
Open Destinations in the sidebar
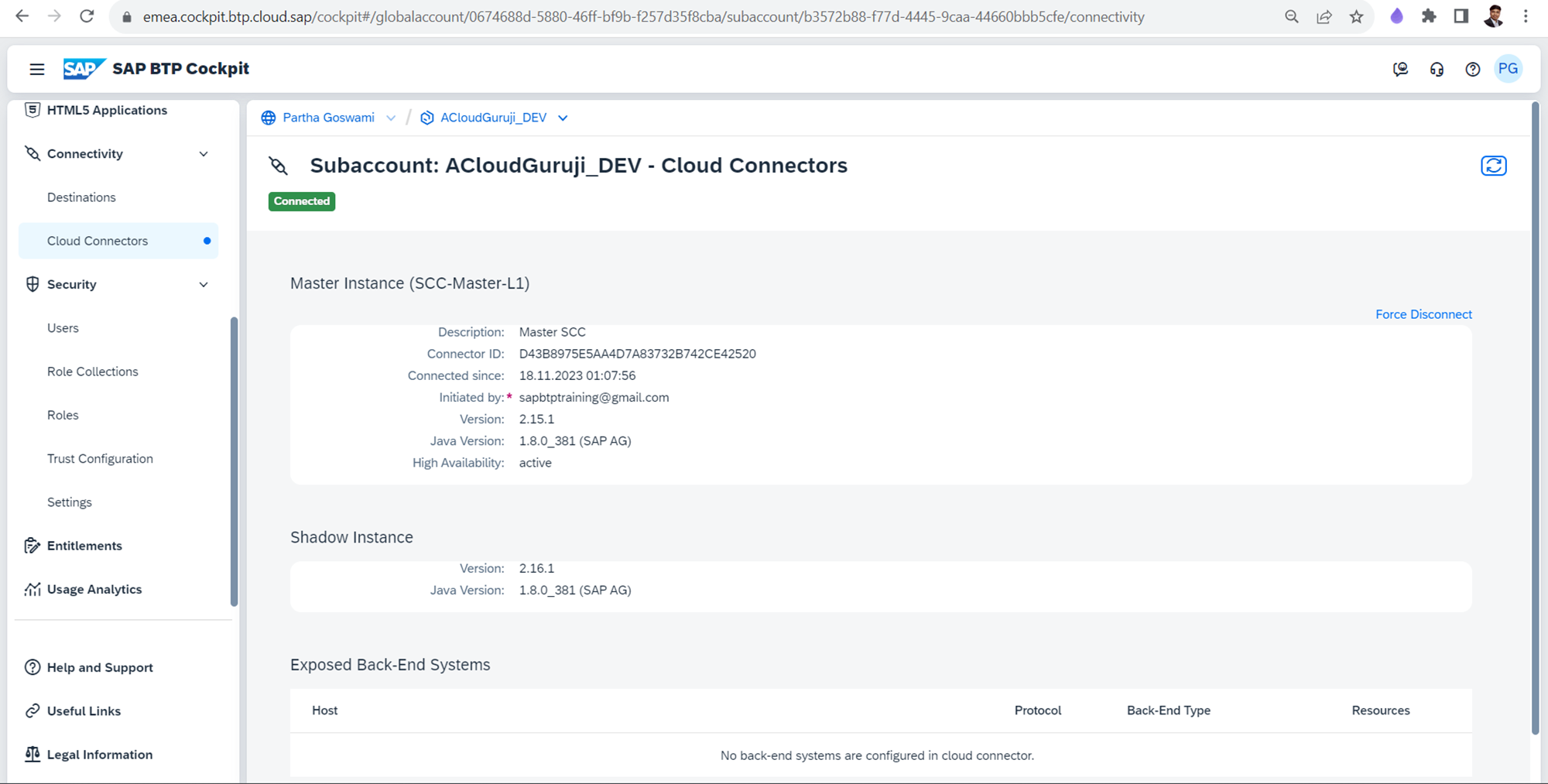tap(81, 197)
